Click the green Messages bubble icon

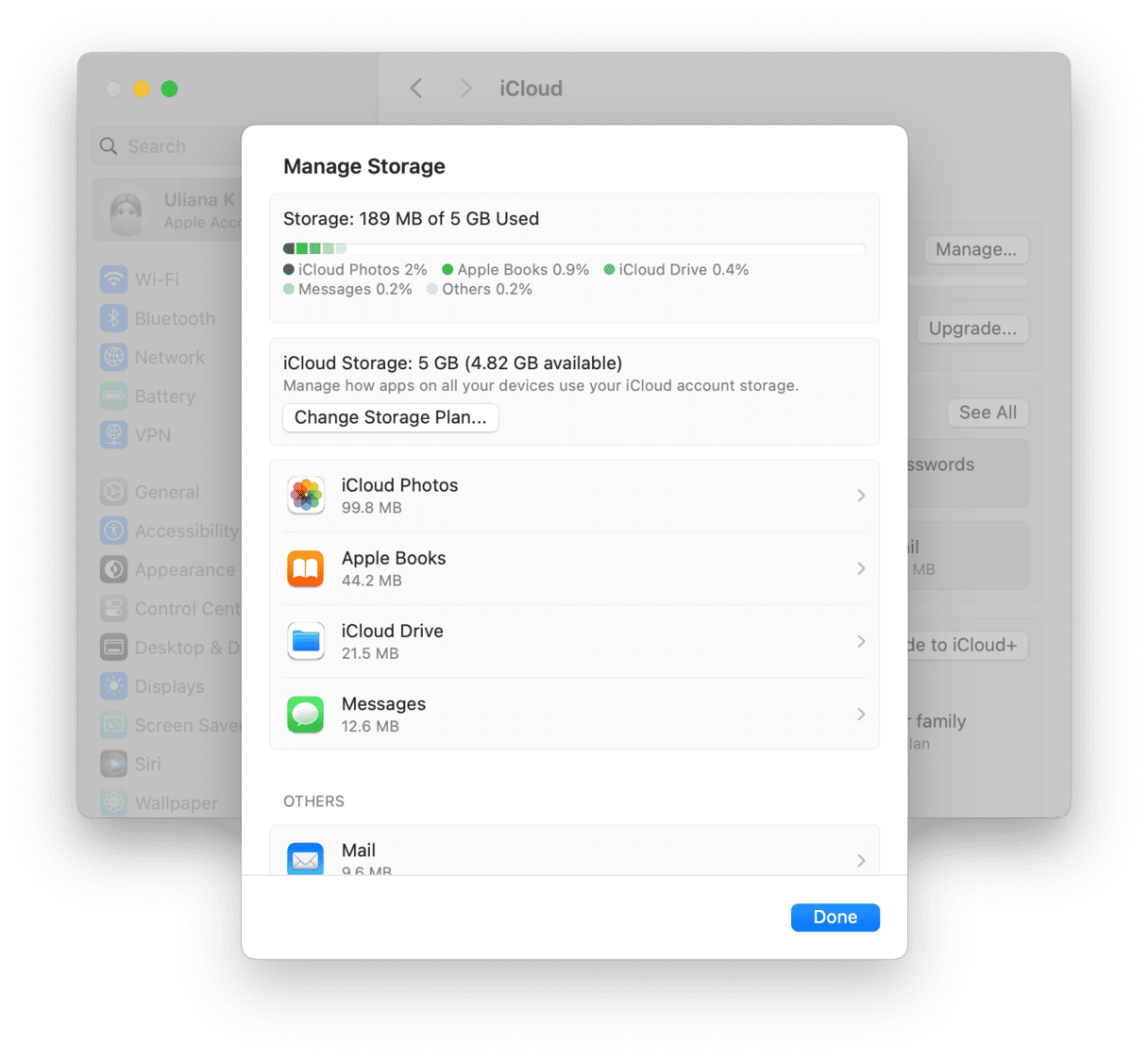point(306,714)
